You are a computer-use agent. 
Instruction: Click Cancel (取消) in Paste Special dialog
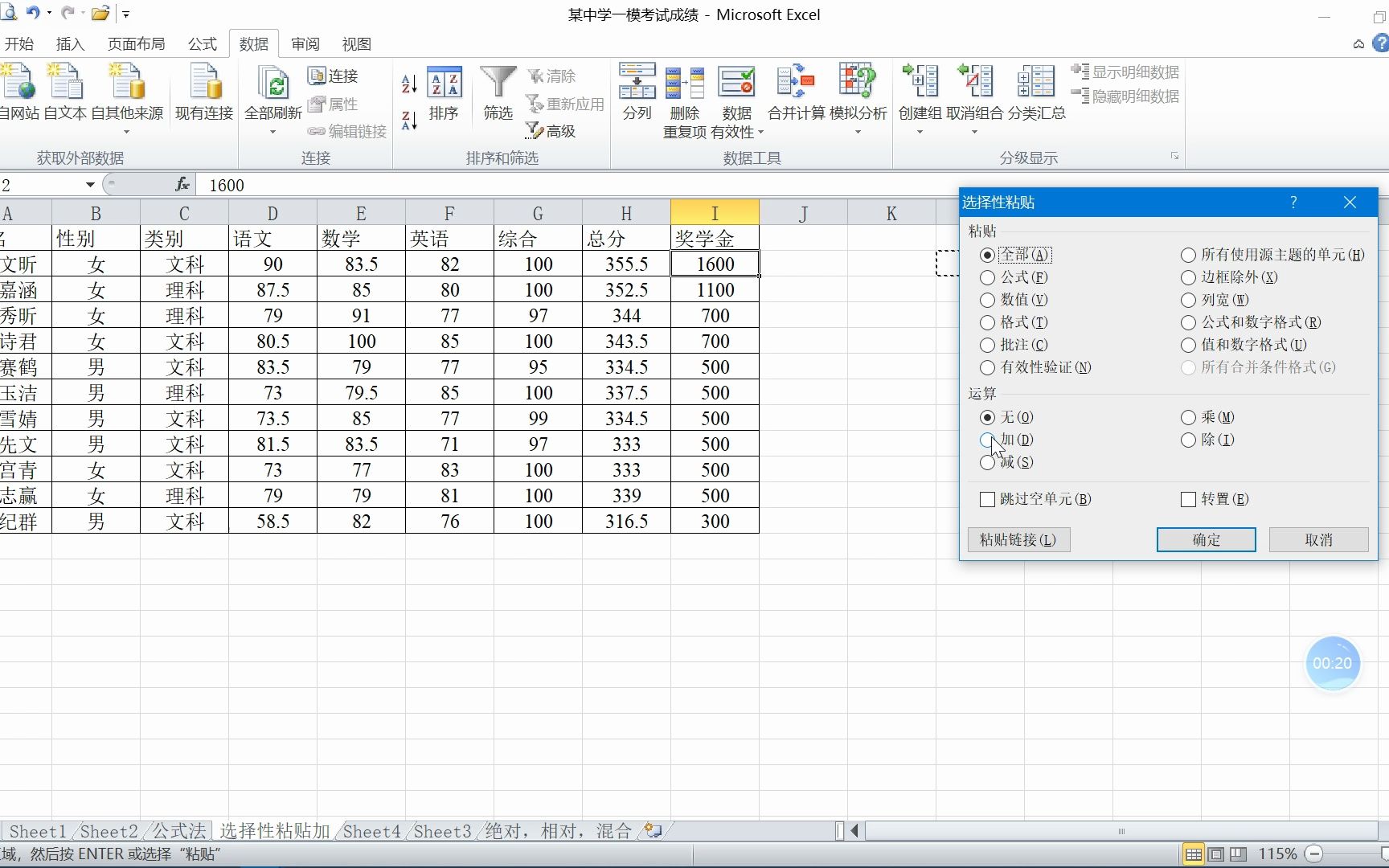tap(1318, 539)
